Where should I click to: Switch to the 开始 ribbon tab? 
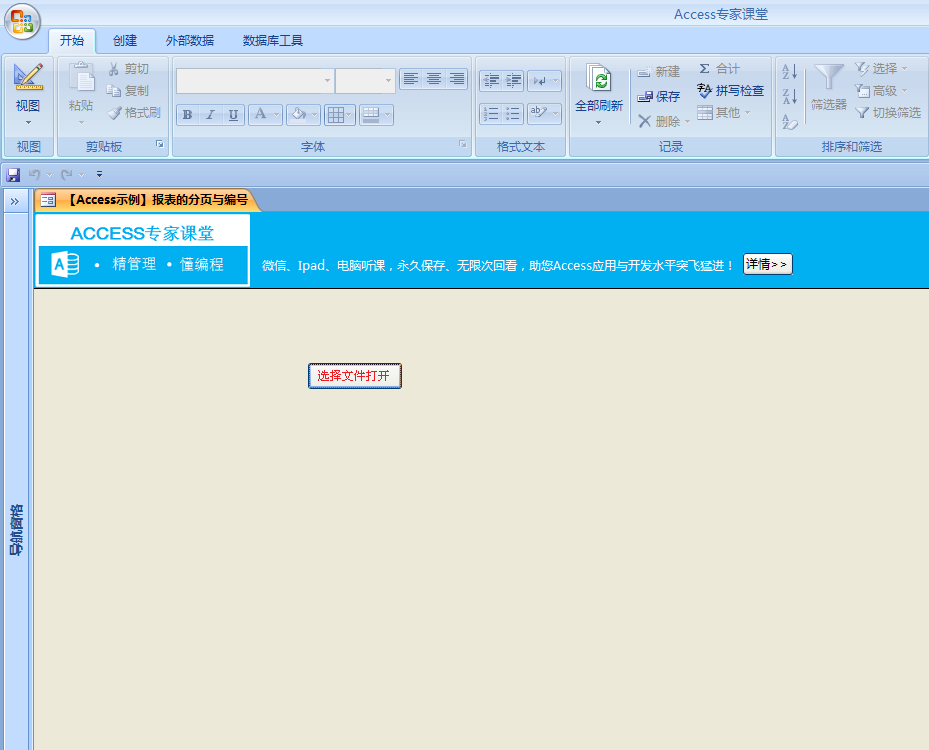pos(72,40)
